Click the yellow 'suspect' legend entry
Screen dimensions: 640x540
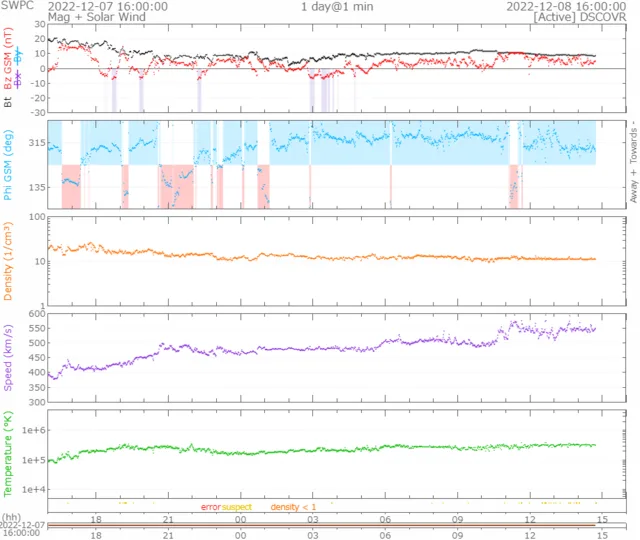(x=237, y=508)
